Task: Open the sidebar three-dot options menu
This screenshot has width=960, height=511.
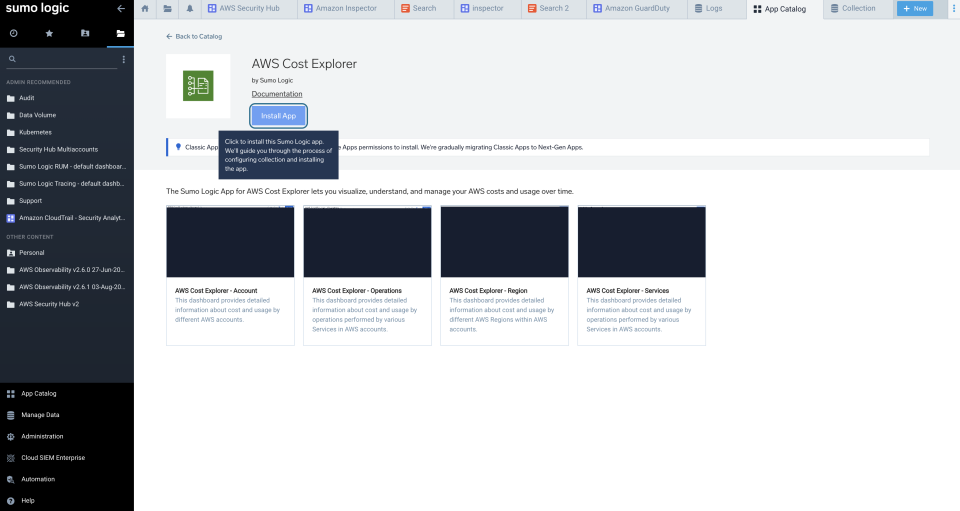Action: (x=124, y=59)
